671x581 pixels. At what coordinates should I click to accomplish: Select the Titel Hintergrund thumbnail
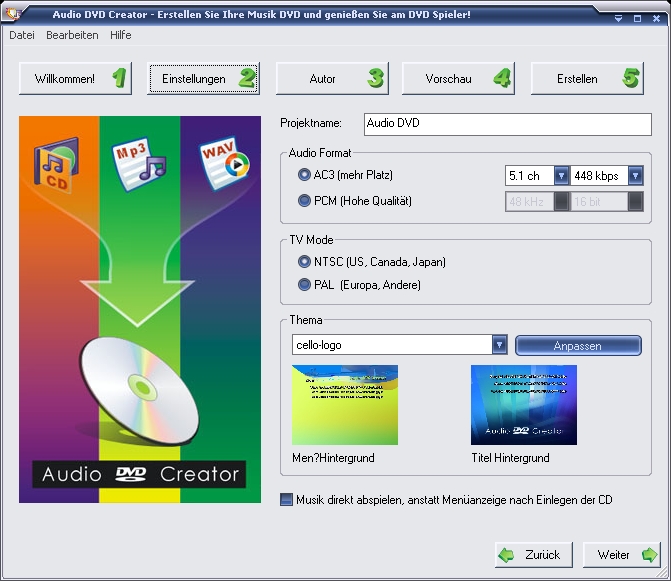pyautogui.click(x=524, y=405)
